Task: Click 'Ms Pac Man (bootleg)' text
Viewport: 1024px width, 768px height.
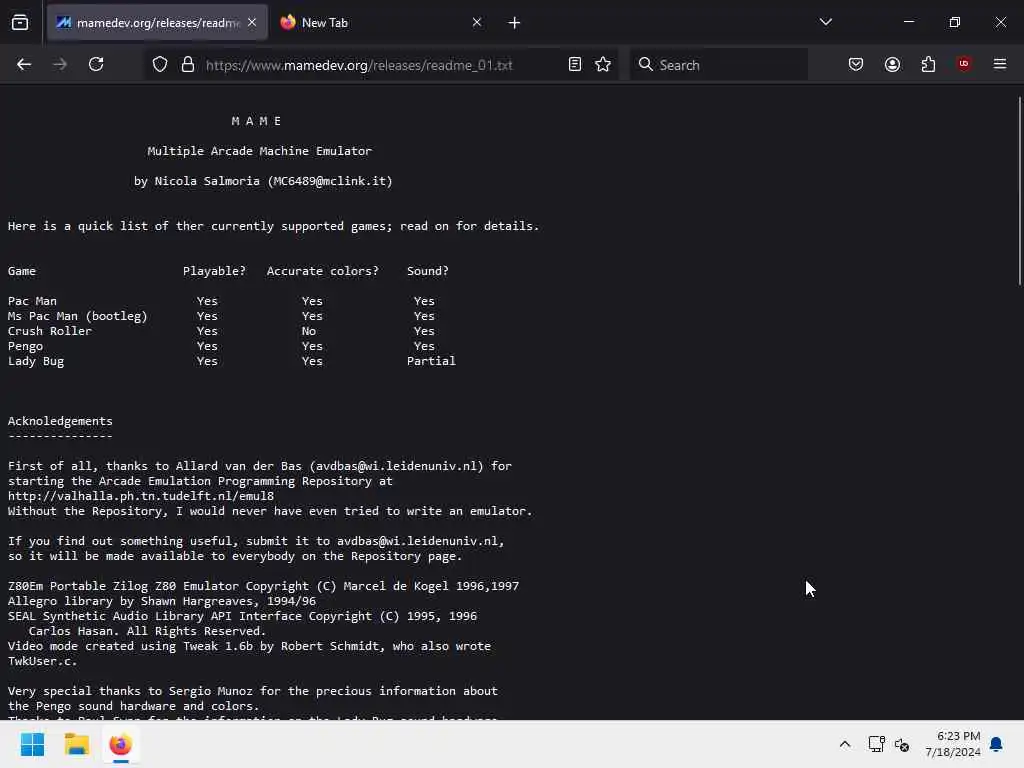Action: click(78, 316)
